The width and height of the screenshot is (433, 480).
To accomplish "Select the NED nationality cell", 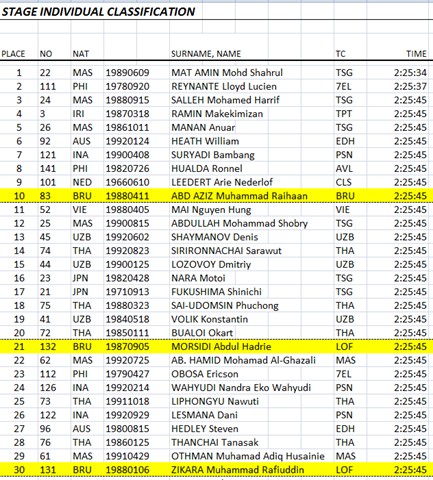I will click(82, 182).
